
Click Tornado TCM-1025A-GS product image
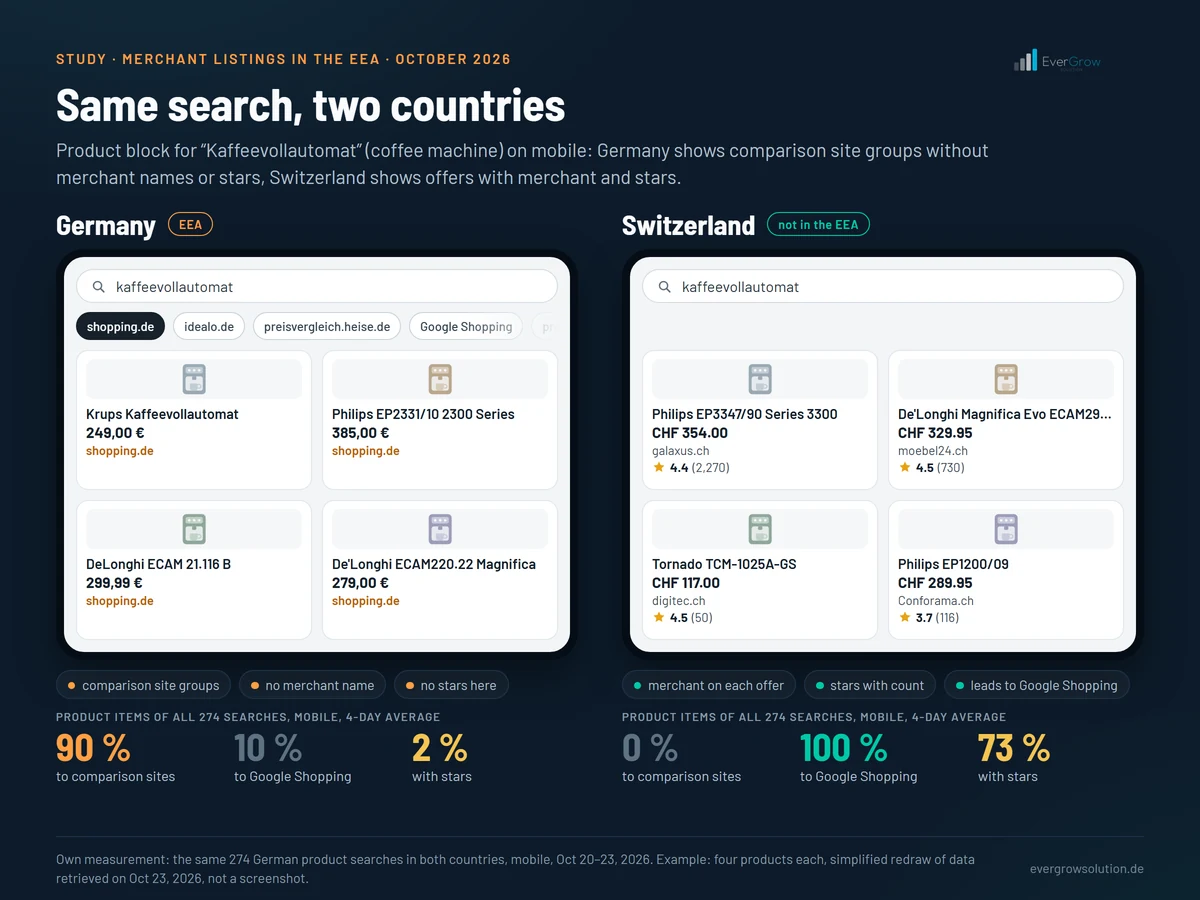coord(760,529)
